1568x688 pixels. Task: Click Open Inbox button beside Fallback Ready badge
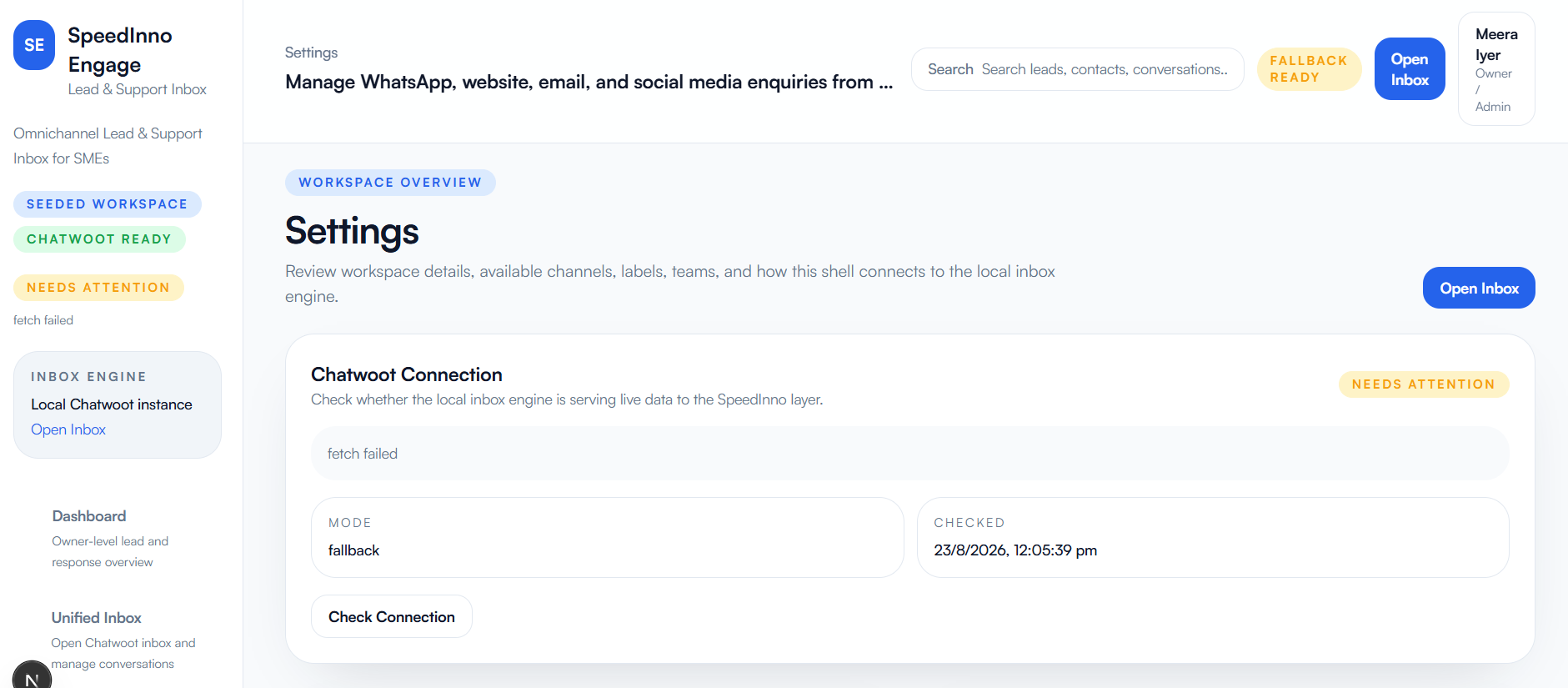tap(1410, 69)
